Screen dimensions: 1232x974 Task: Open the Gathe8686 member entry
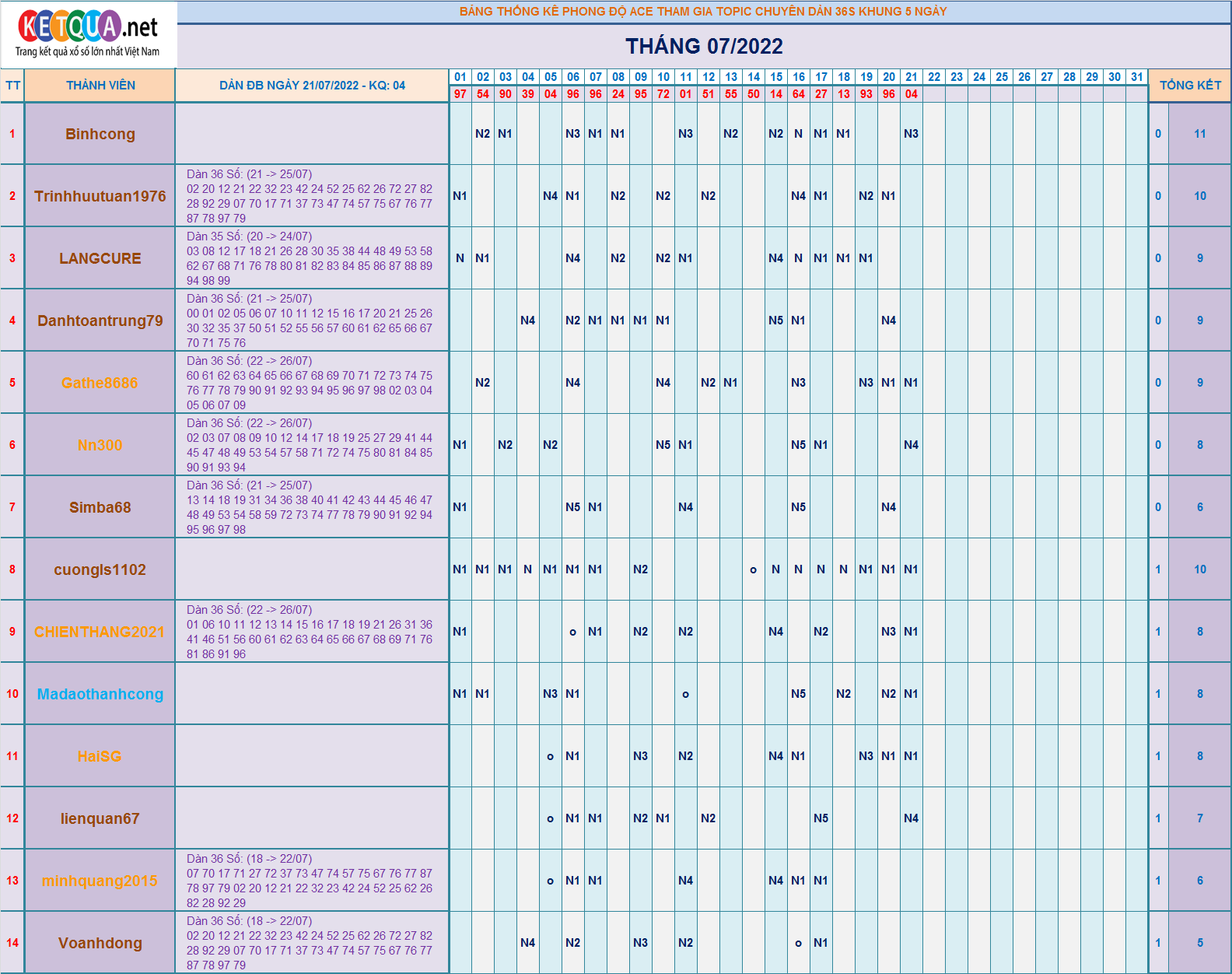(x=100, y=383)
